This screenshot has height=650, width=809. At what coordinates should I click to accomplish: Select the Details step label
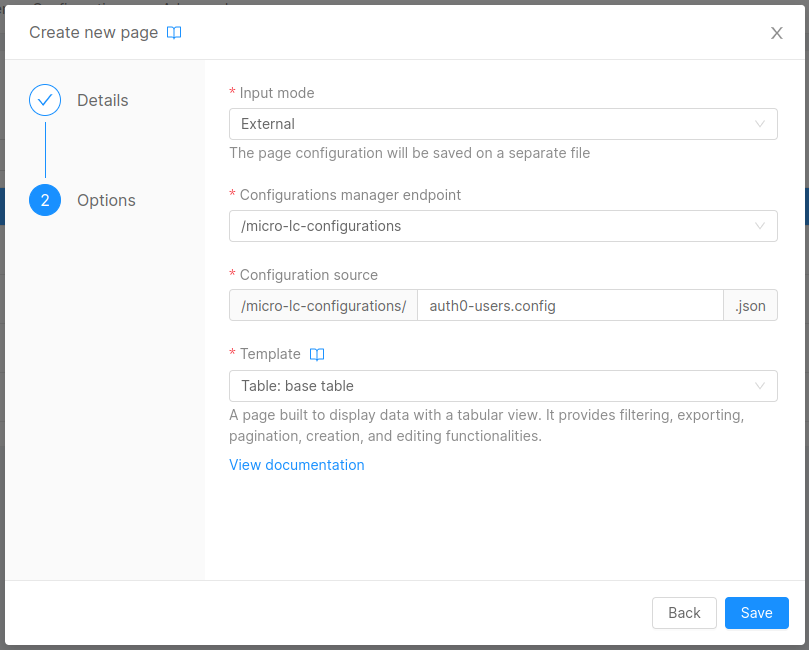(x=102, y=100)
